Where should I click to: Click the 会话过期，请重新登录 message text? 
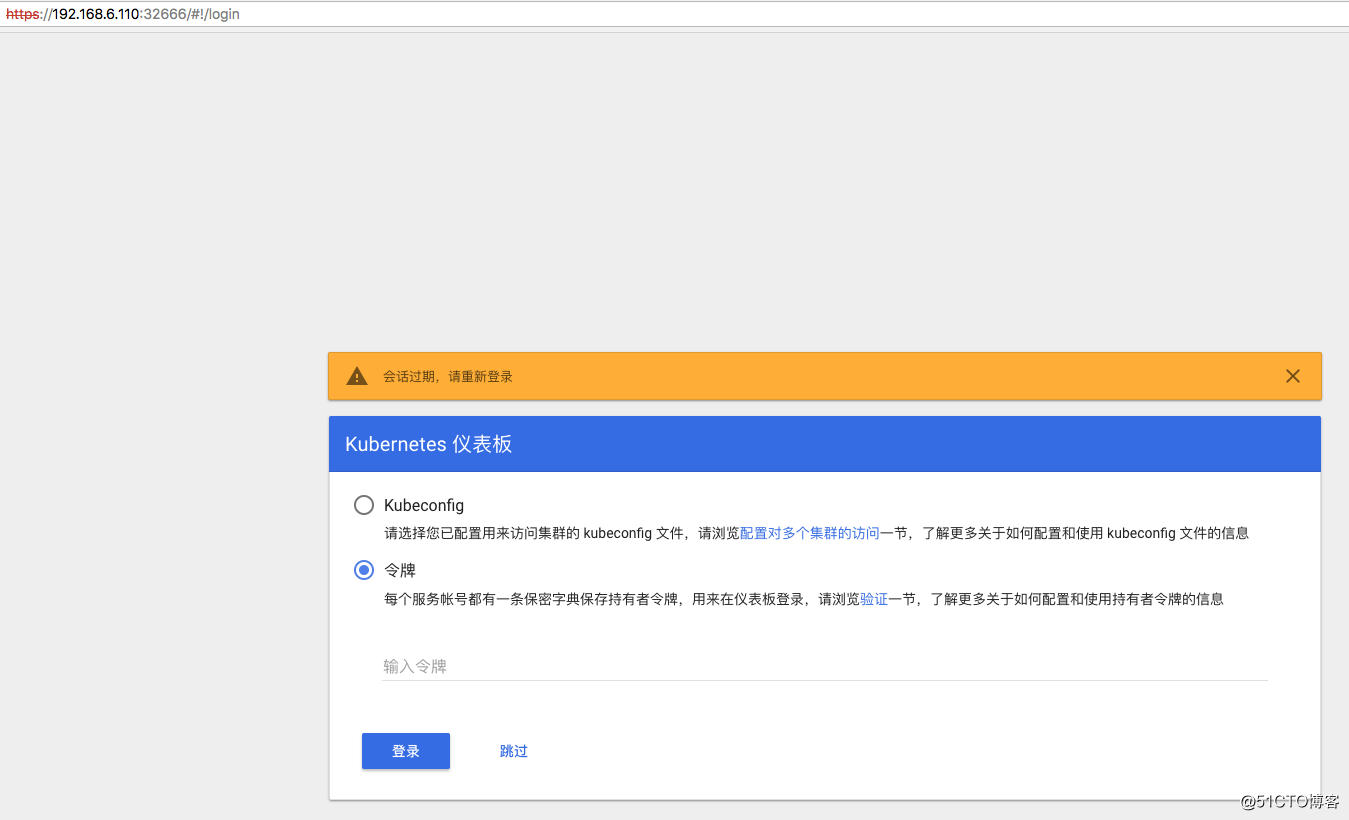448,377
